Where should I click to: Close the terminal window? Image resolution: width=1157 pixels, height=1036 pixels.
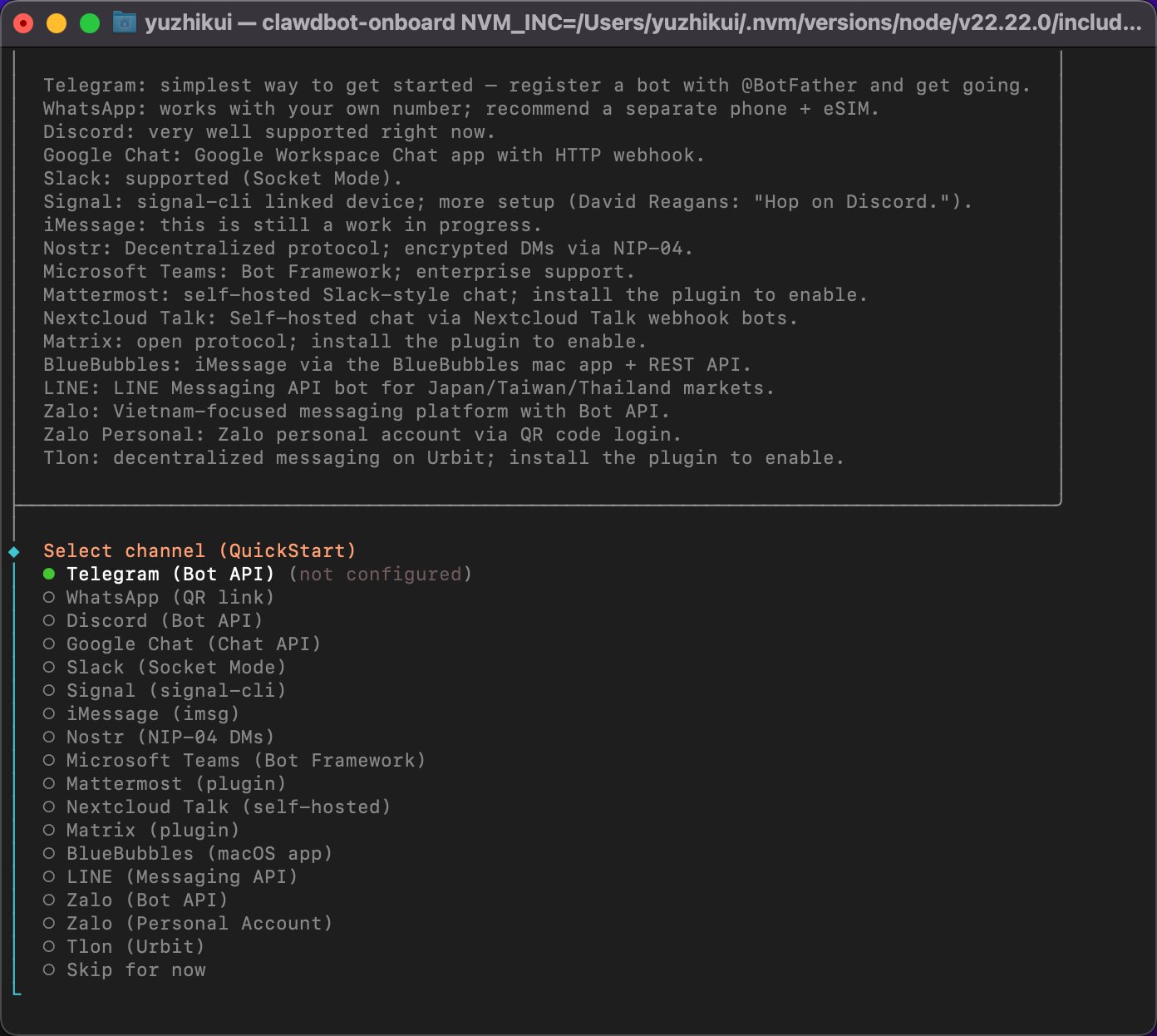point(23,23)
